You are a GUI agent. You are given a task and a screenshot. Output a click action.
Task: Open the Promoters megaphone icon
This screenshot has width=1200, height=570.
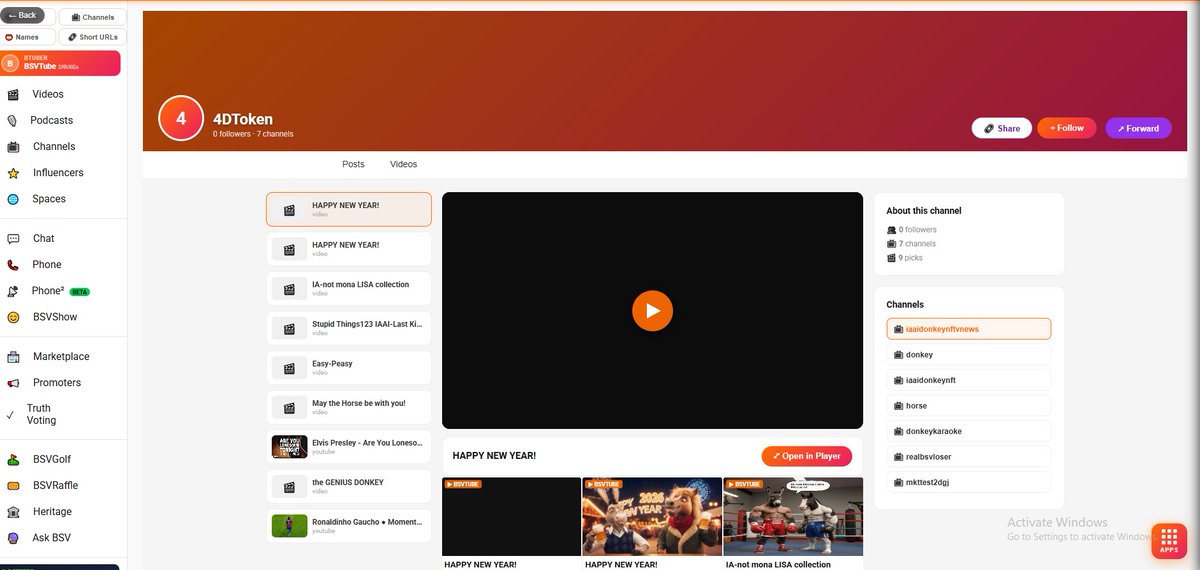pyautogui.click(x=13, y=383)
